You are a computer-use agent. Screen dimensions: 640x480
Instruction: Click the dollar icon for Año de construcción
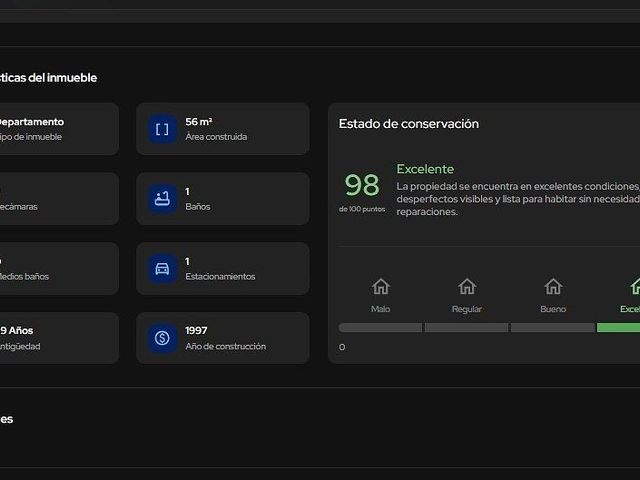click(x=162, y=338)
